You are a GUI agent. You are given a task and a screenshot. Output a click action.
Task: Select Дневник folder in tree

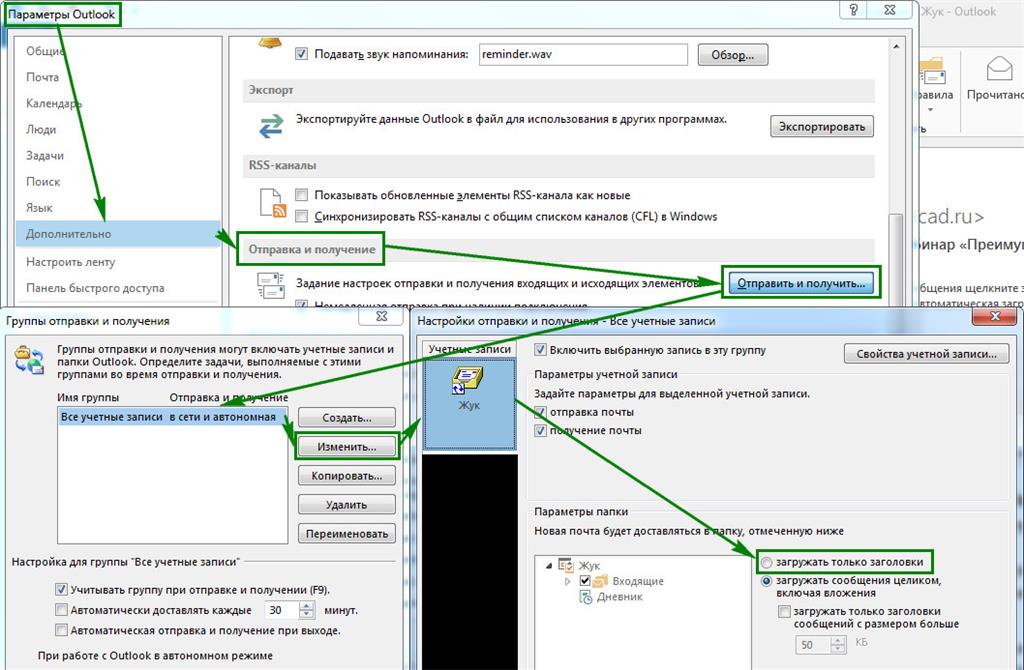[x=620, y=596]
